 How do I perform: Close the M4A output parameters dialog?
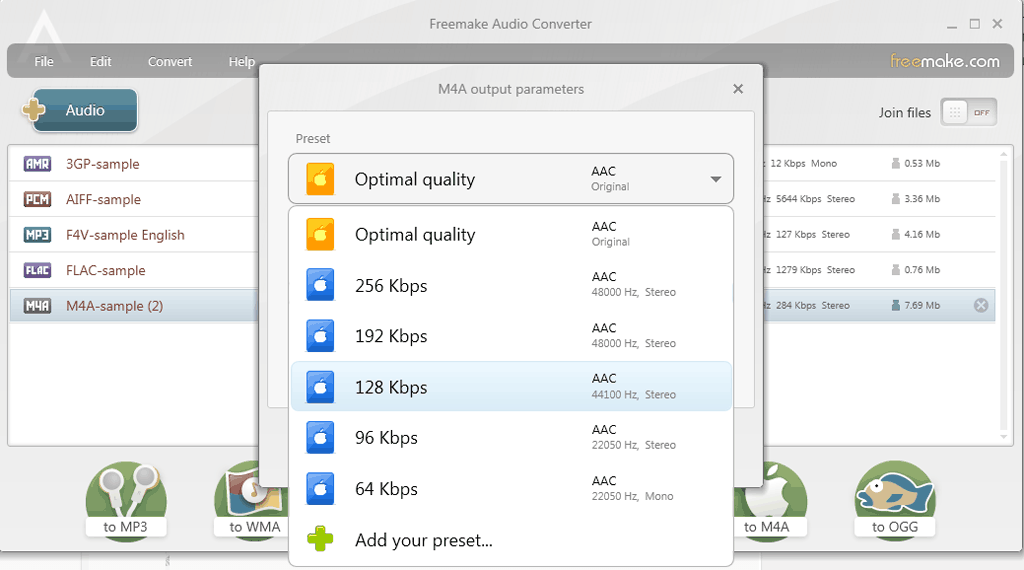[738, 89]
